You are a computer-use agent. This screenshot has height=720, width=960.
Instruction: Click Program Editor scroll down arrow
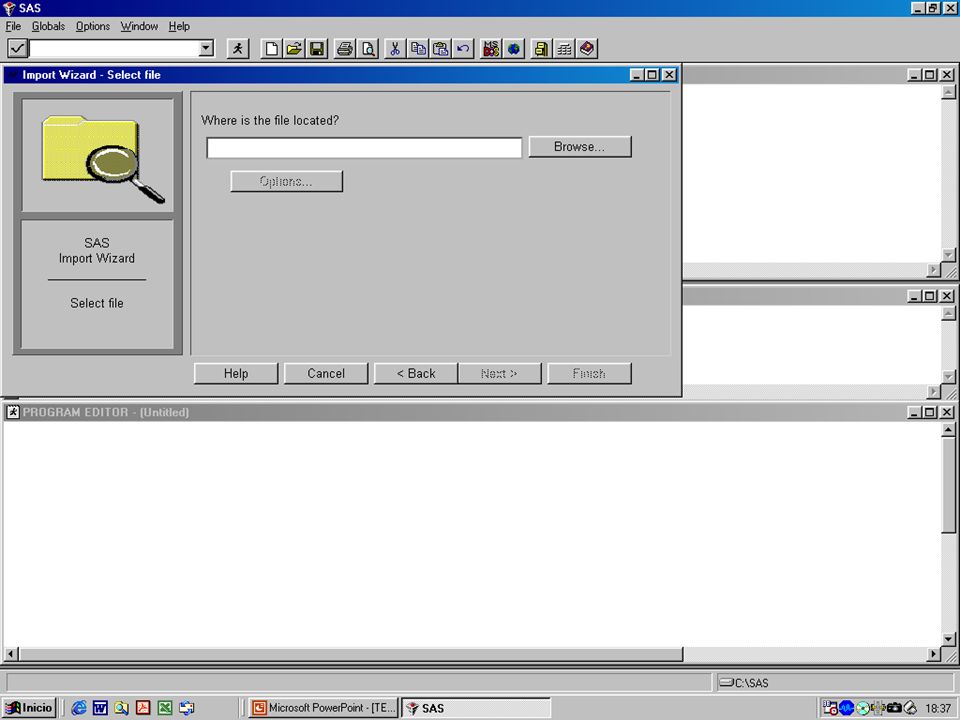948,639
